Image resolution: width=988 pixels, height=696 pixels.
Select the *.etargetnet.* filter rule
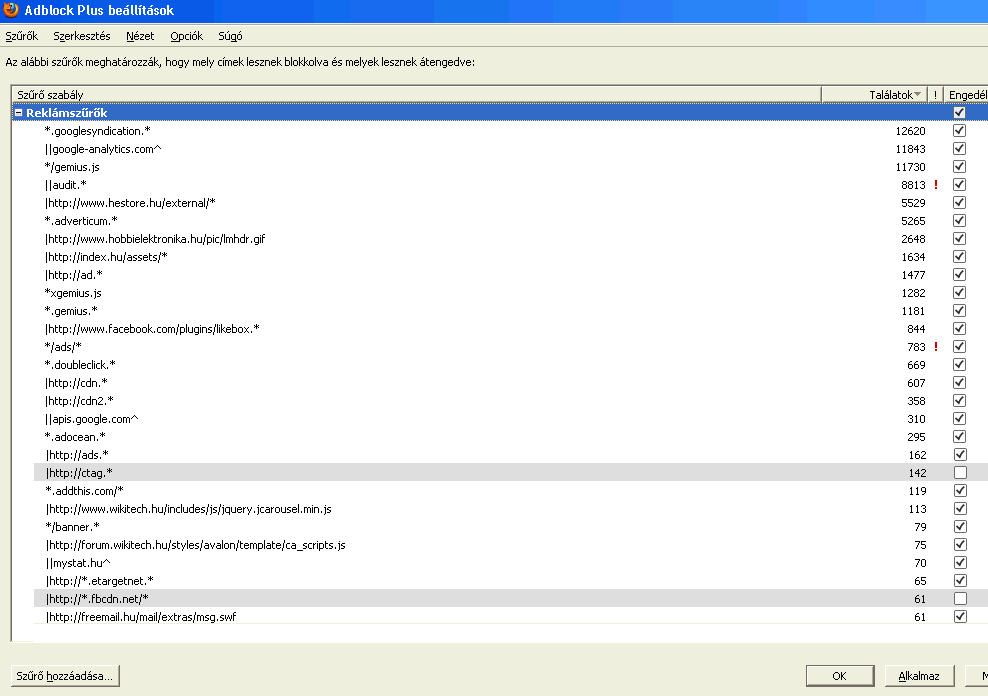tap(100, 581)
